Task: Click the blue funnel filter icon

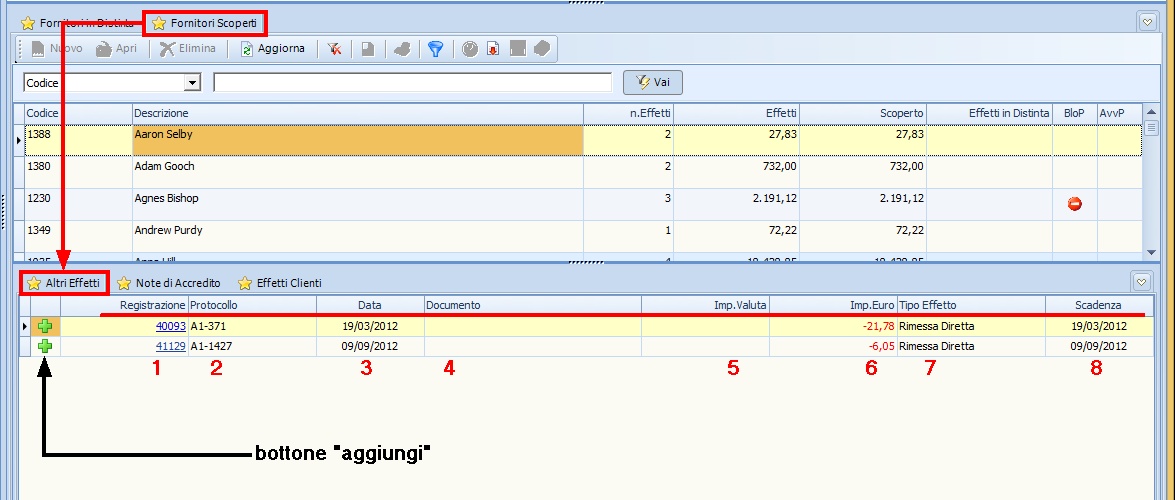Action: pyautogui.click(x=435, y=48)
